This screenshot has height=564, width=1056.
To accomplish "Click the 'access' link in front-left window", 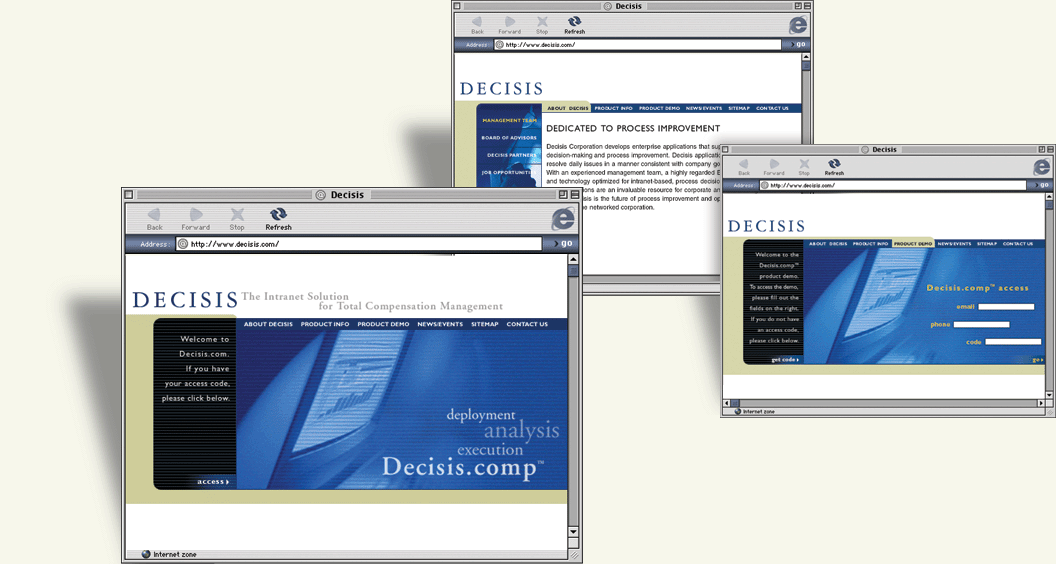I will [213, 482].
